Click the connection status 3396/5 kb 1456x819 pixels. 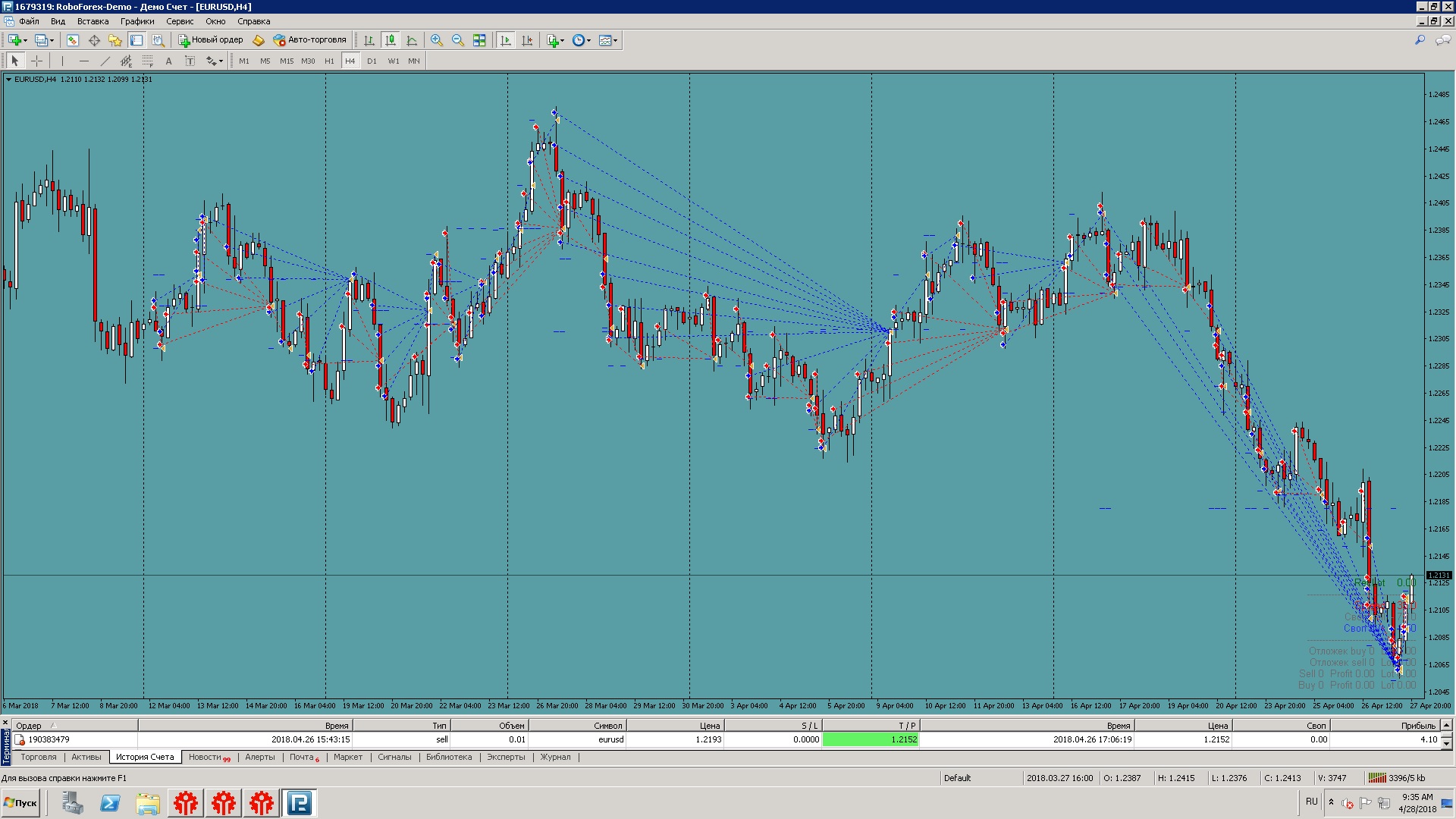pos(1398,778)
